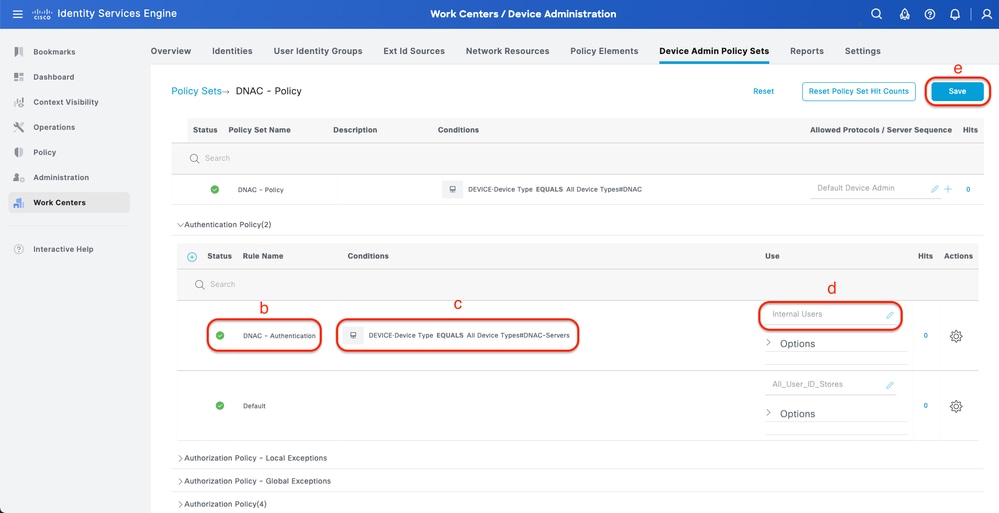Click the Bookmarks sidebar icon
The height and width of the screenshot is (513, 999).
click(x=18, y=52)
